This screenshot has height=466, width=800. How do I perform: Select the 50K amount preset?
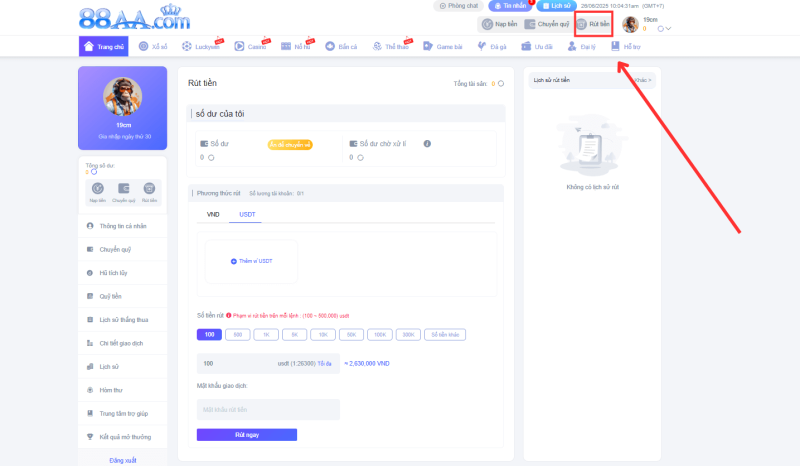click(x=352, y=335)
